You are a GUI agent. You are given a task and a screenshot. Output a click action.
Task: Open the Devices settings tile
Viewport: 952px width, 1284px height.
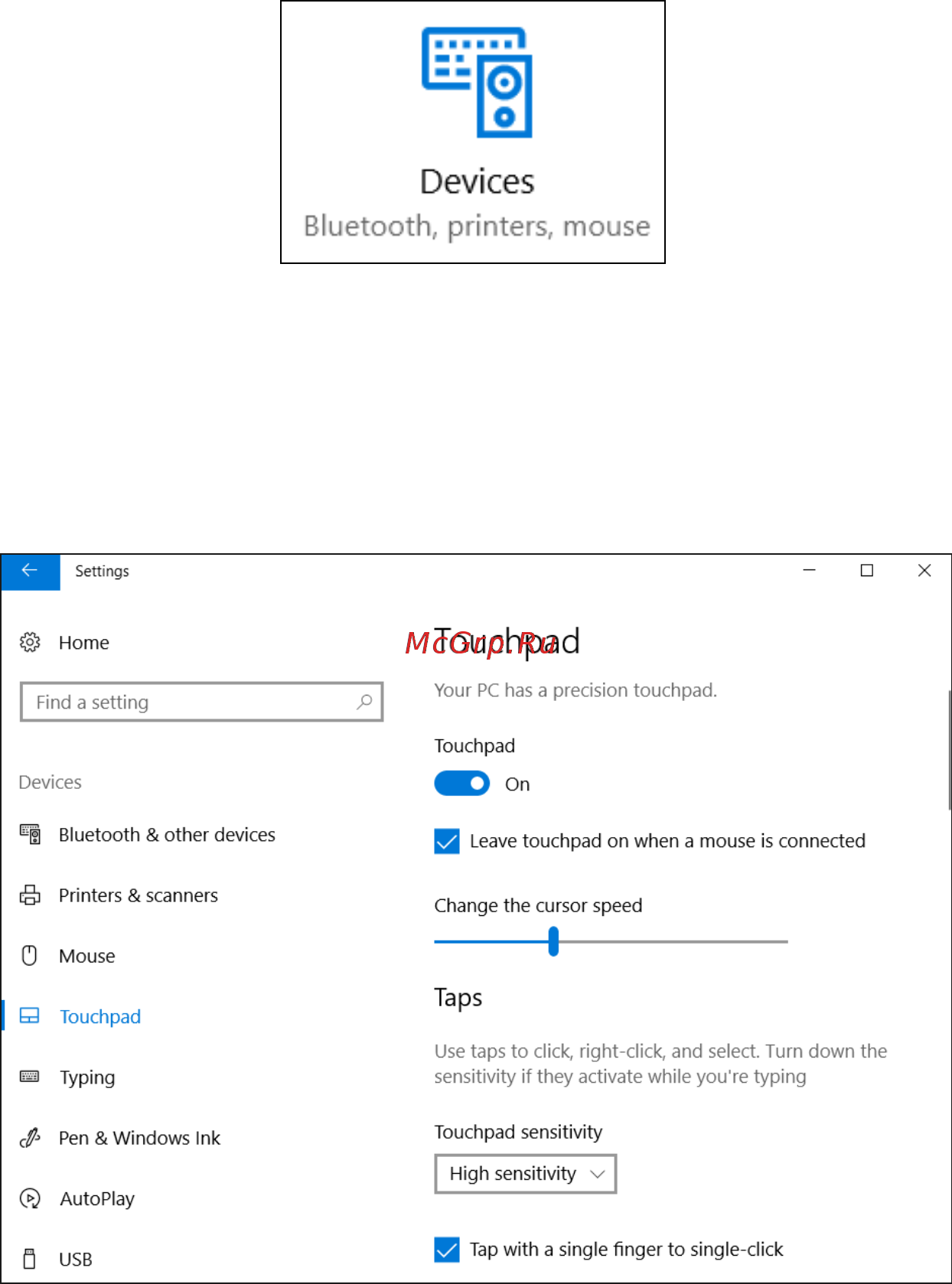473,132
